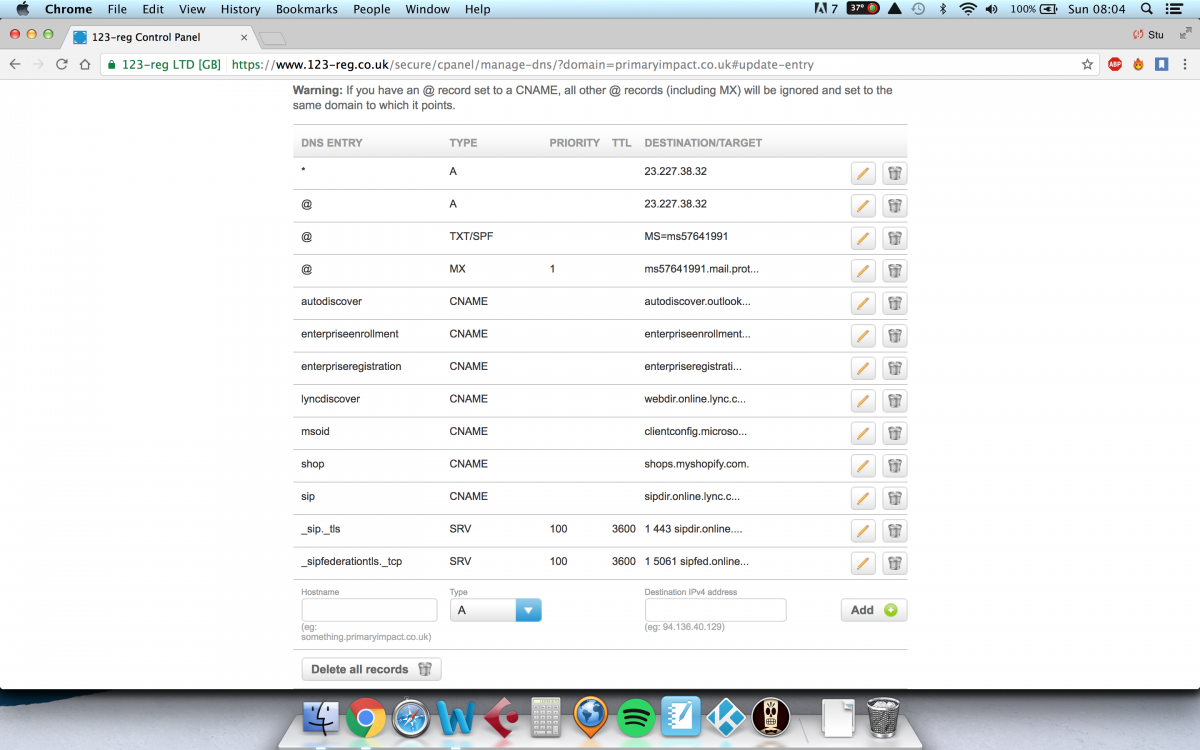Delete the _sip._tls SRV record
Screen dimensions: 1200x750
[895, 531]
